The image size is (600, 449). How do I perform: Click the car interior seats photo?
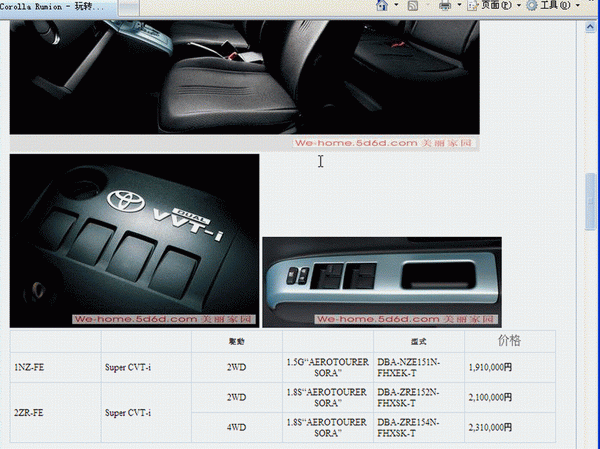245,77
